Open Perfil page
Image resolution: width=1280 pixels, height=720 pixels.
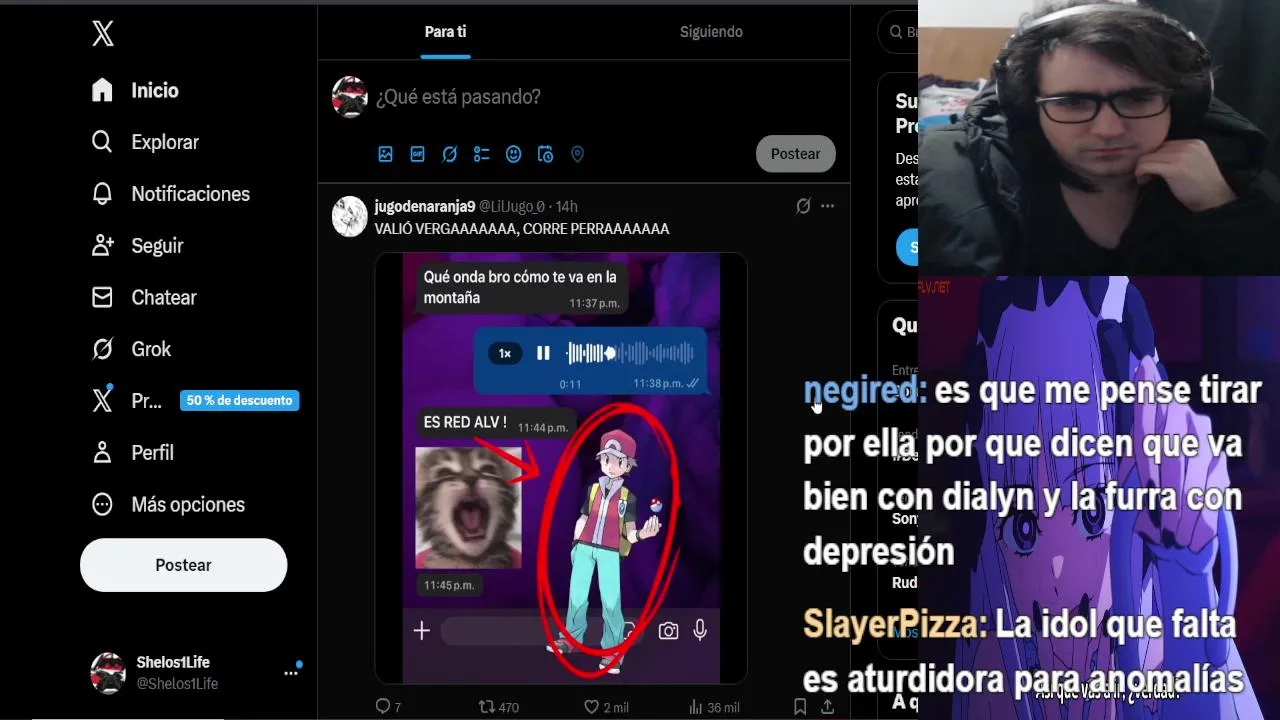click(133, 453)
